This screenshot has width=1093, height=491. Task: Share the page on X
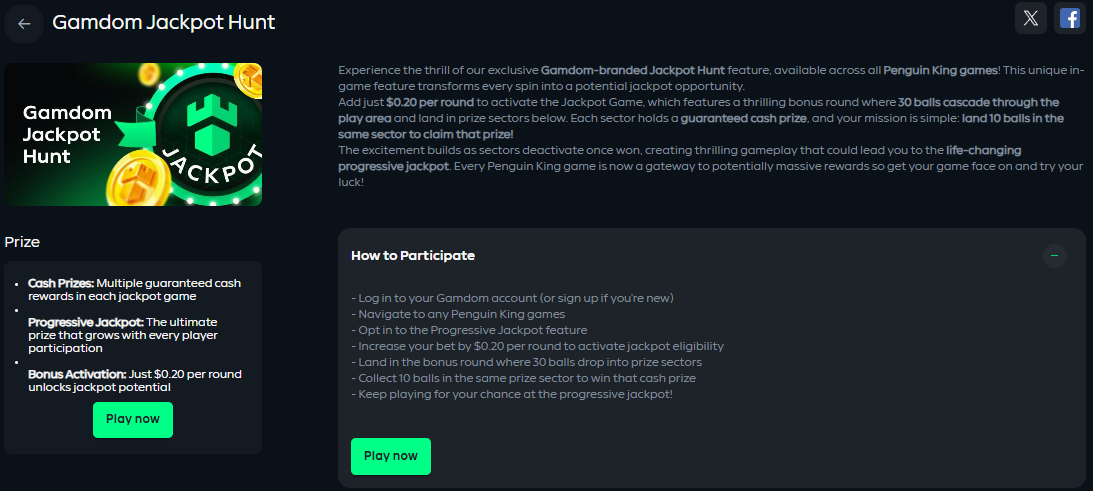point(1031,18)
